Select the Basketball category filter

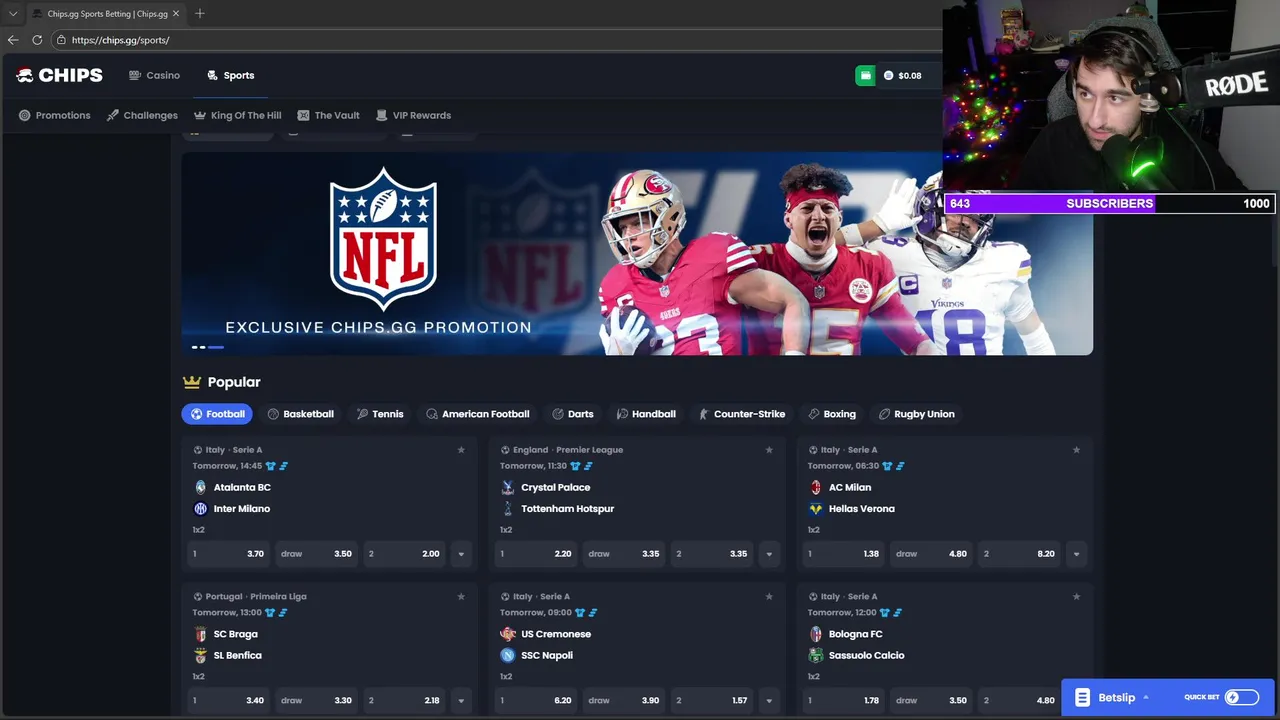(300, 414)
